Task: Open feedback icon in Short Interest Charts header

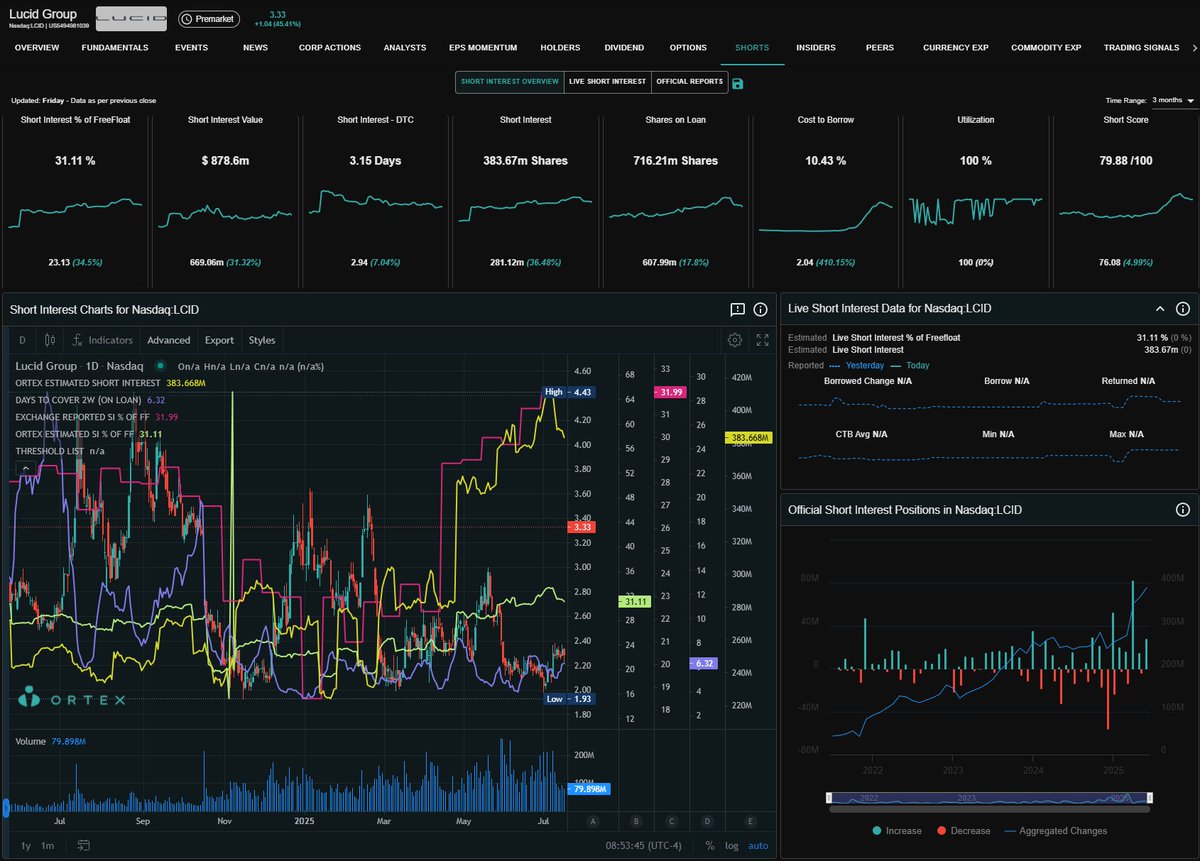Action: pos(737,310)
